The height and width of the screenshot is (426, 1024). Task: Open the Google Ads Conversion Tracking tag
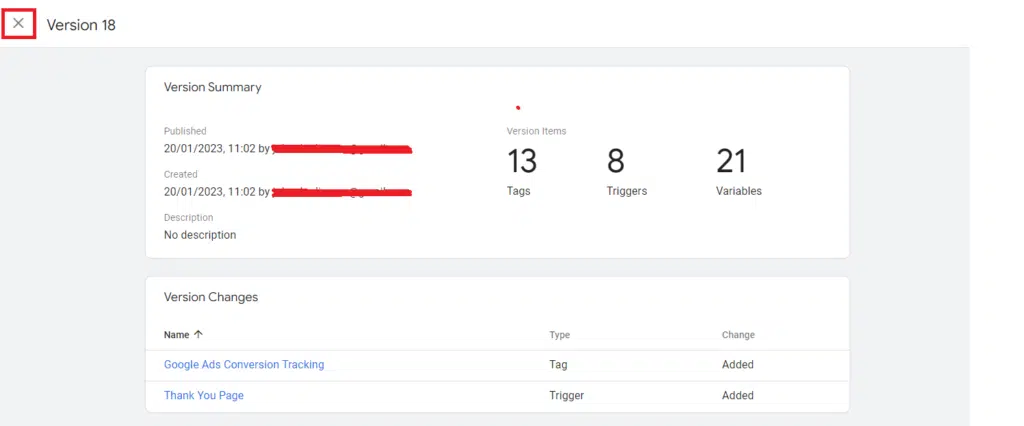point(244,365)
